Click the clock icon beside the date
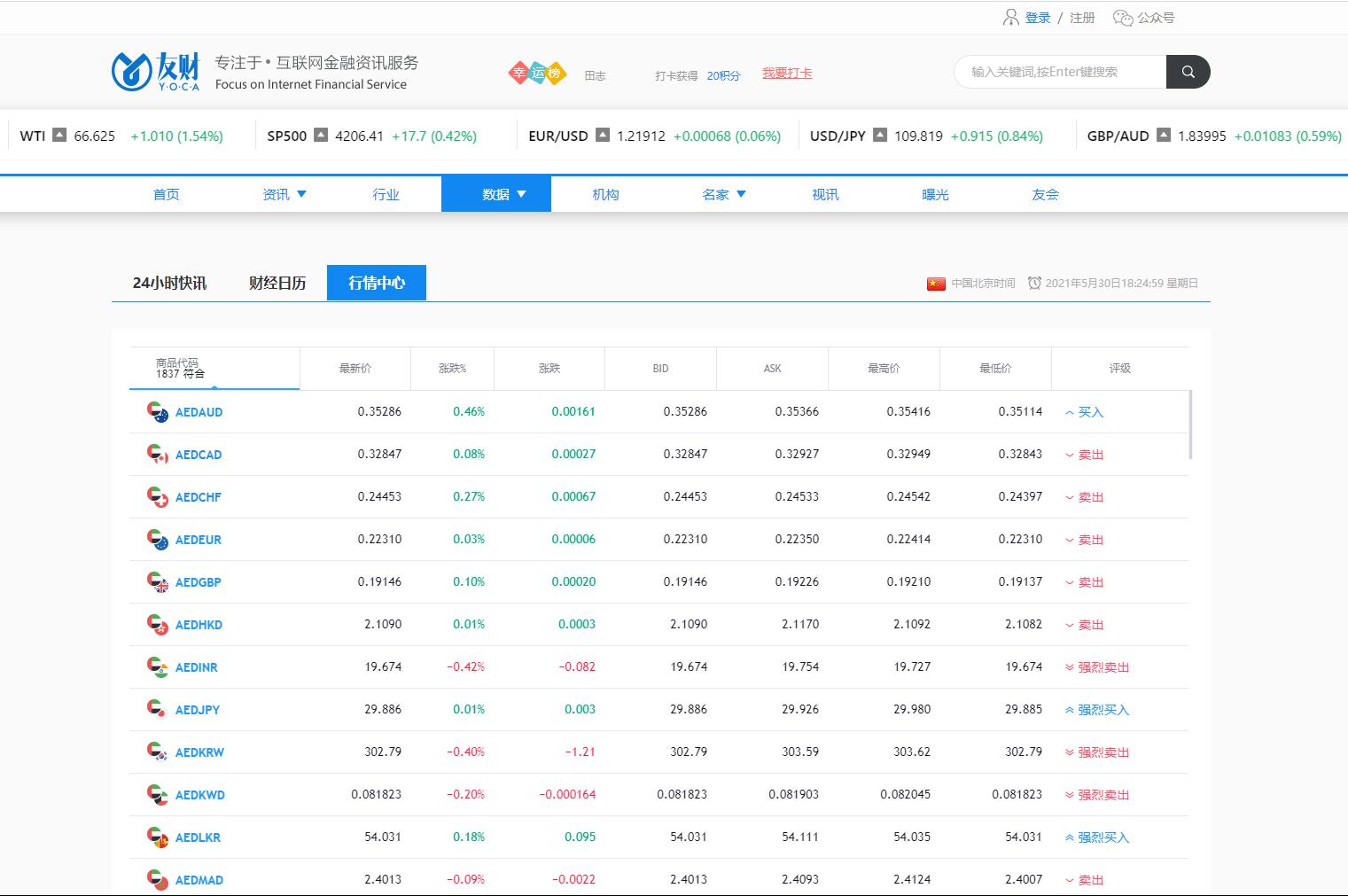This screenshot has width=1348, height=896. pyautogui.click(x=1034, y=284)
